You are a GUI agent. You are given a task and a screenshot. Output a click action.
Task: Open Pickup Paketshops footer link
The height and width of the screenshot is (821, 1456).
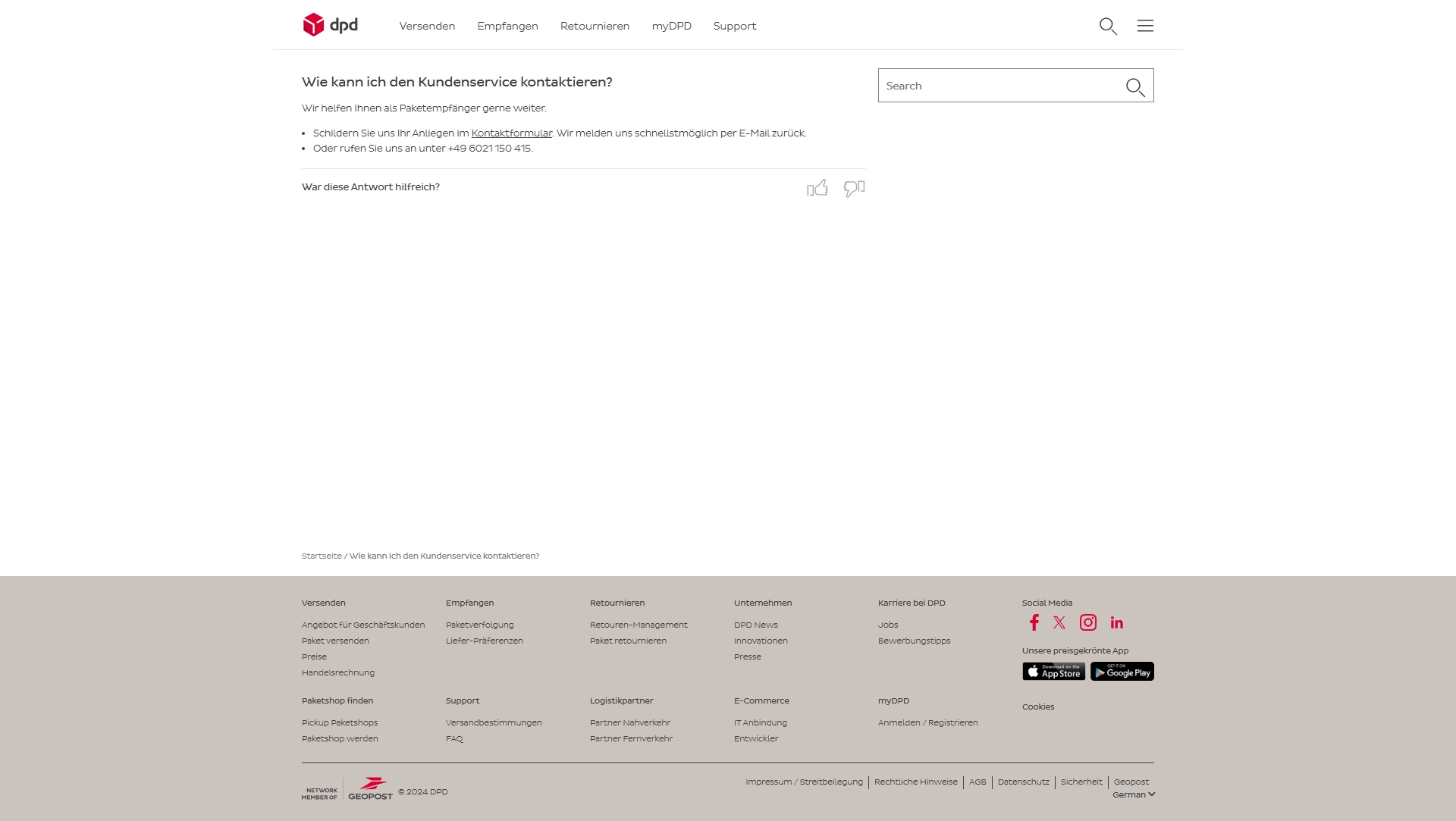(340, 722)
